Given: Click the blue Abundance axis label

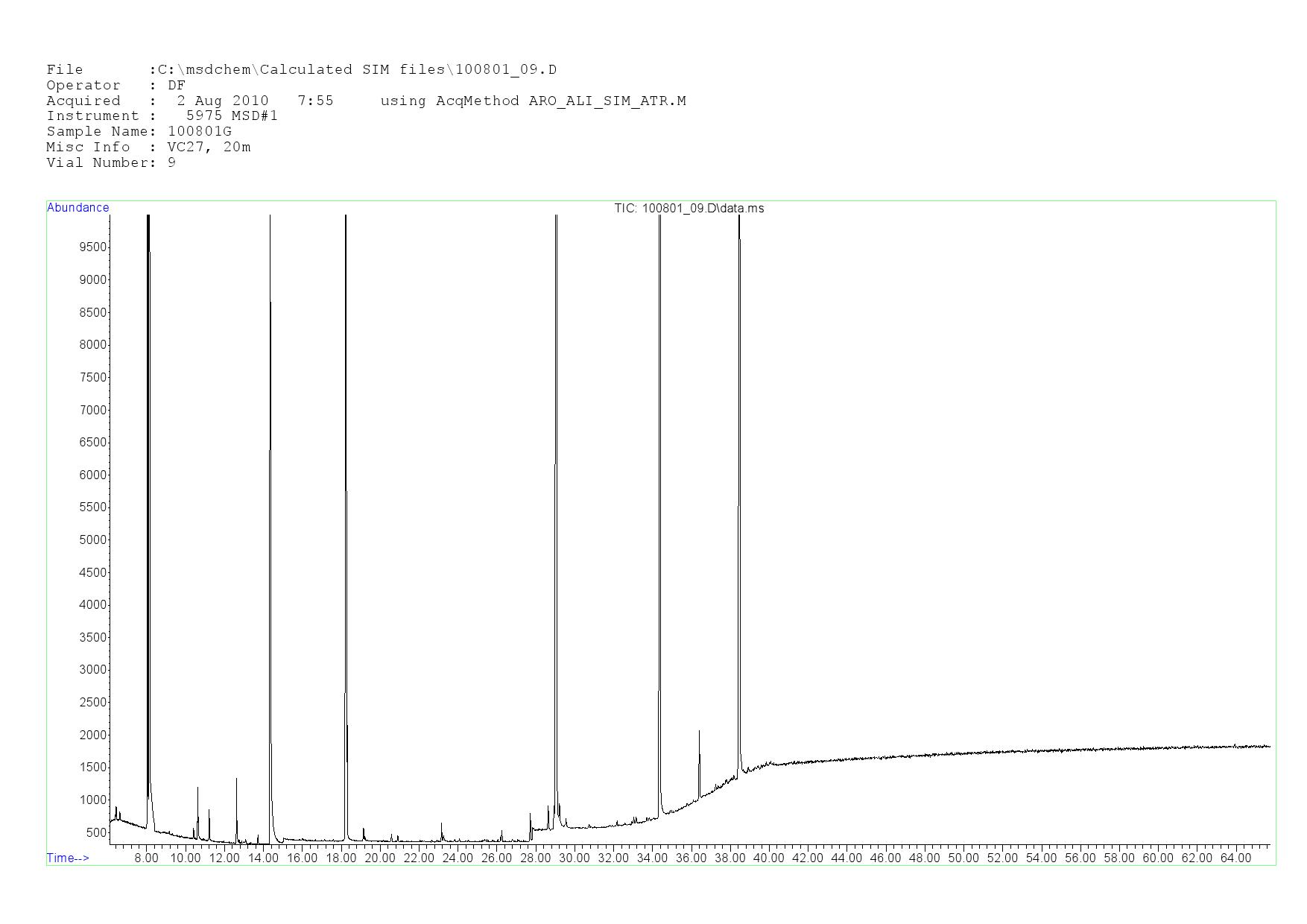Looking at the screenshot, I should click(78, 208).
